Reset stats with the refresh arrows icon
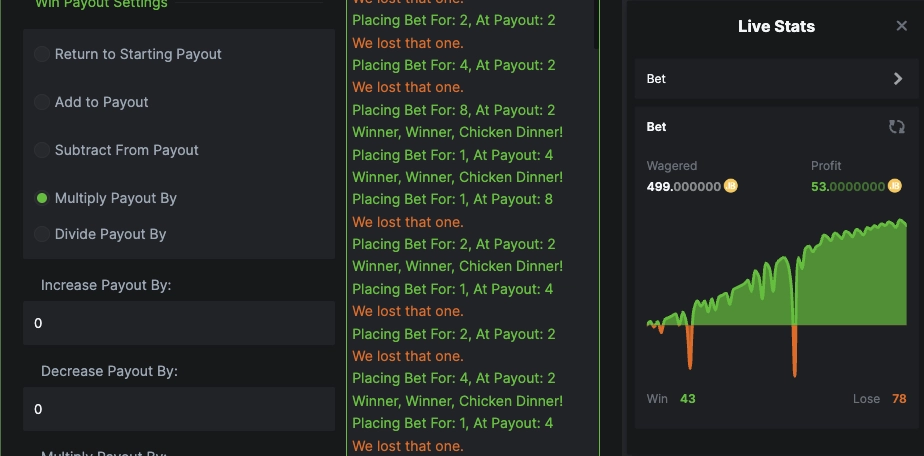This screenshot has width=924, height=456. [x=896, y=127]
